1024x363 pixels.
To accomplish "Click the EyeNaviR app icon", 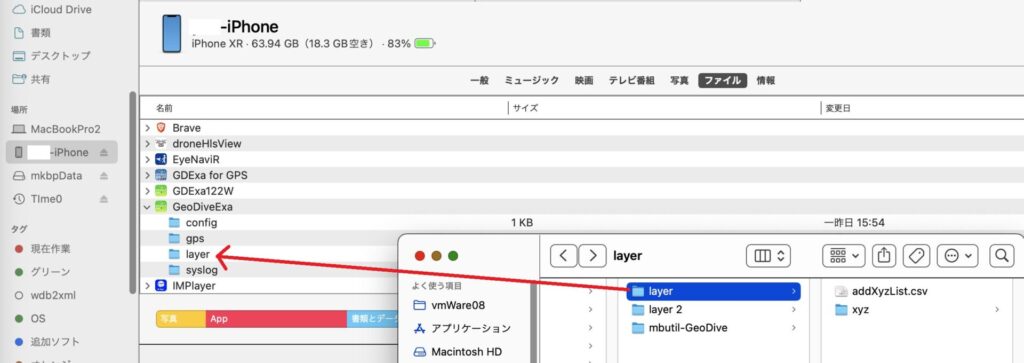I will click(161, 159).
